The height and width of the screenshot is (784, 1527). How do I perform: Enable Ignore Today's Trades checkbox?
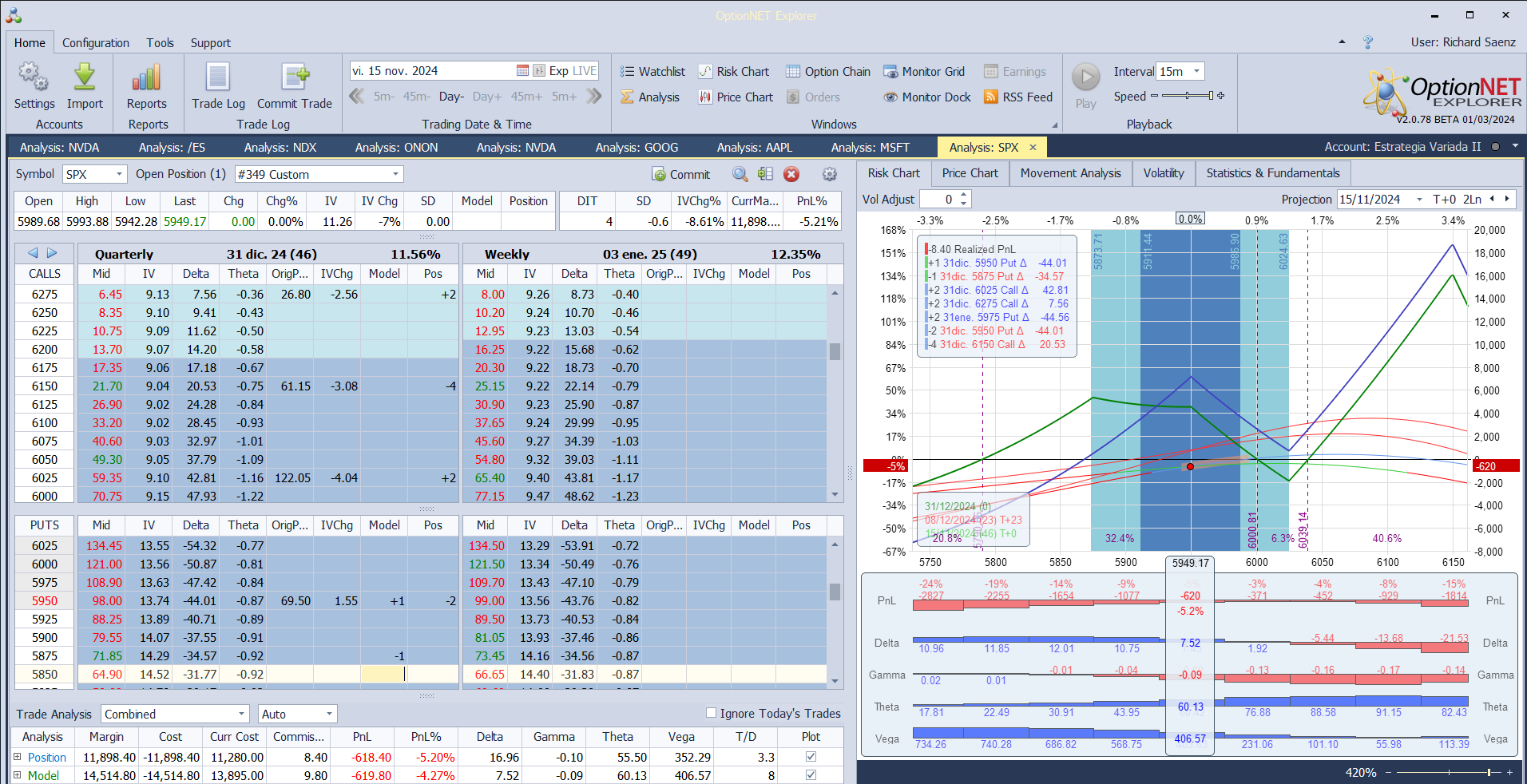point(711,713)
